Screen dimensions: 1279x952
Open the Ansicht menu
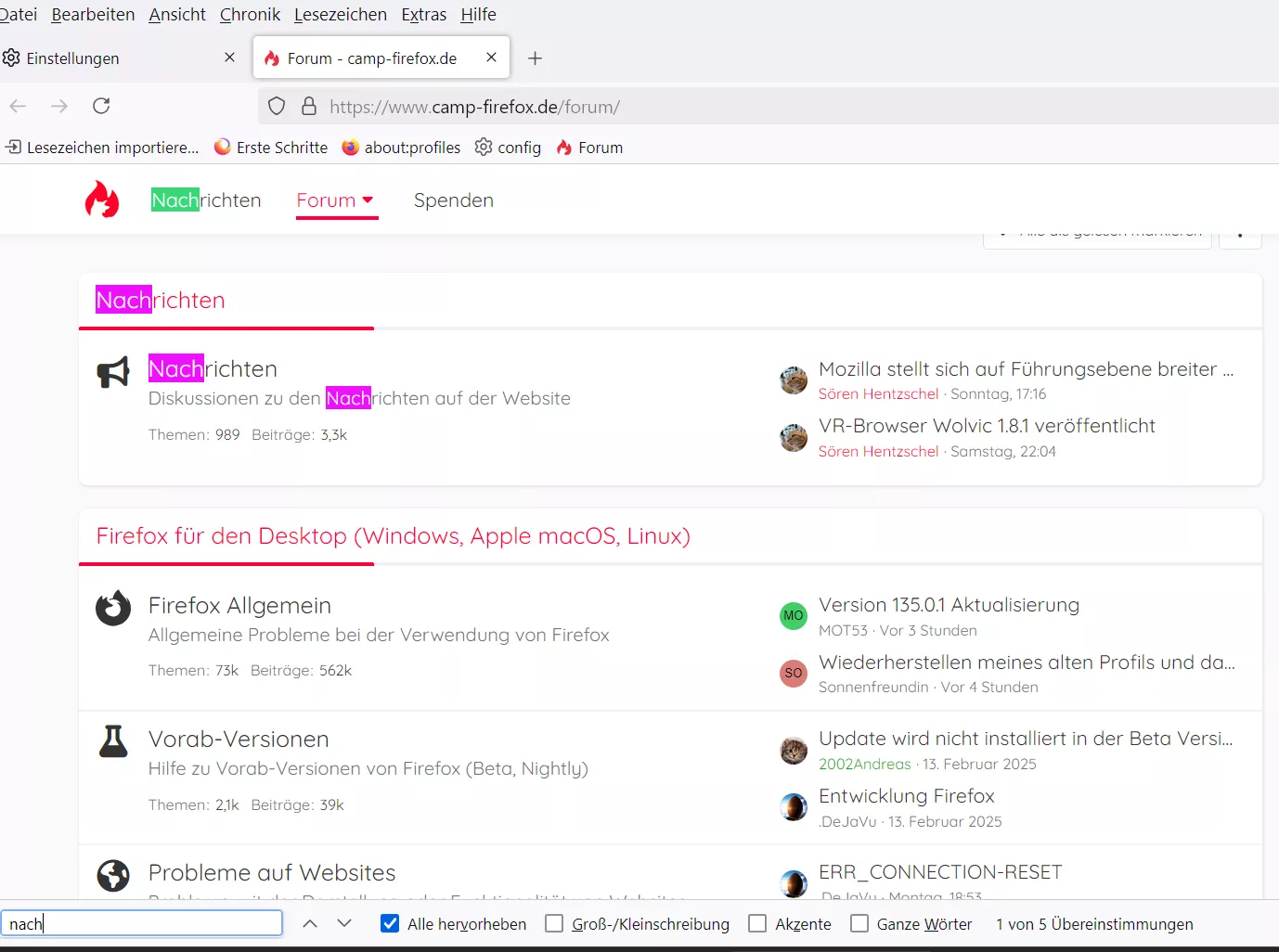[177, 15]
